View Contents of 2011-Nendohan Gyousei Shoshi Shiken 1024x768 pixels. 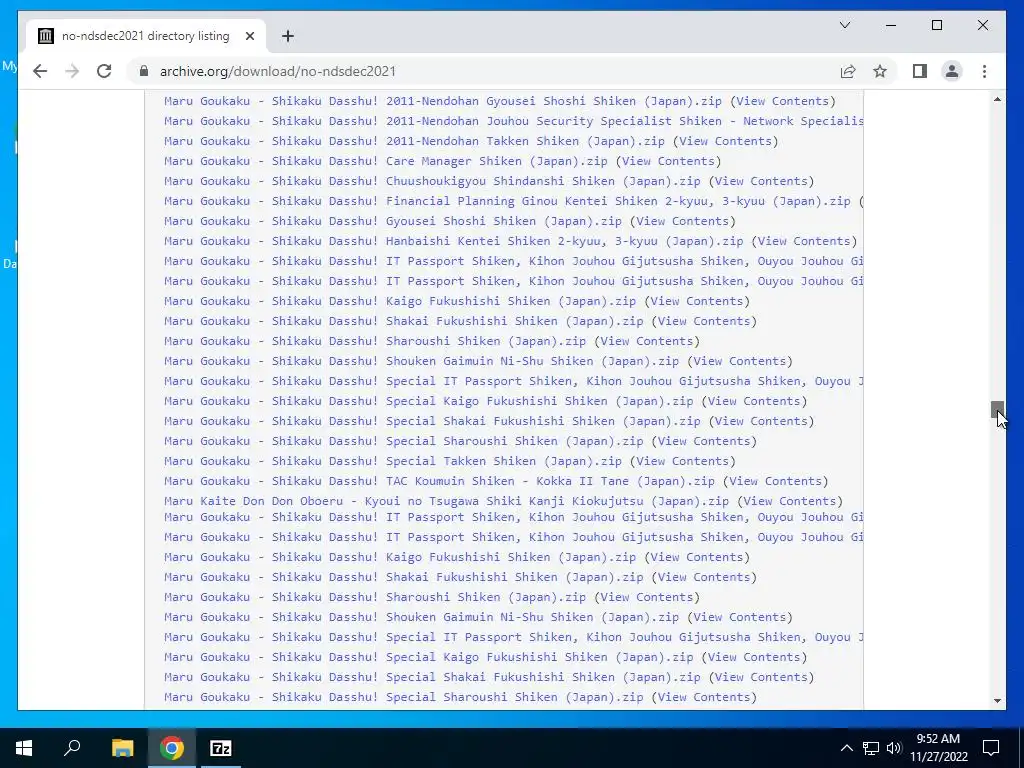782,101
